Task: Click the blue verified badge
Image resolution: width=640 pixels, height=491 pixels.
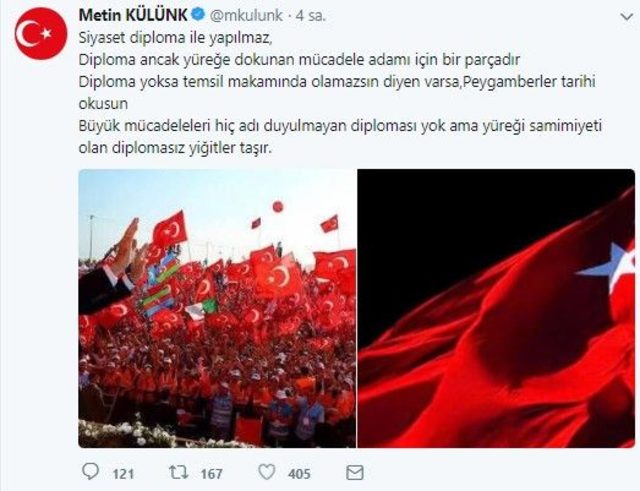Action: [198, 15]
